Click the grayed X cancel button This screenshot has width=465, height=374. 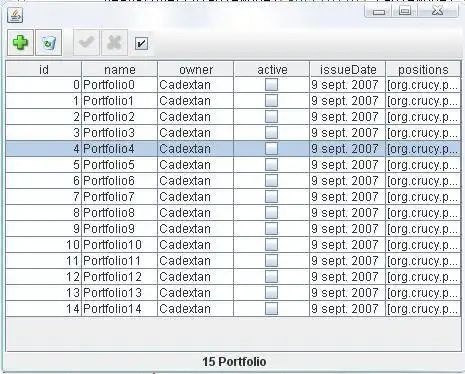(114, 43)
